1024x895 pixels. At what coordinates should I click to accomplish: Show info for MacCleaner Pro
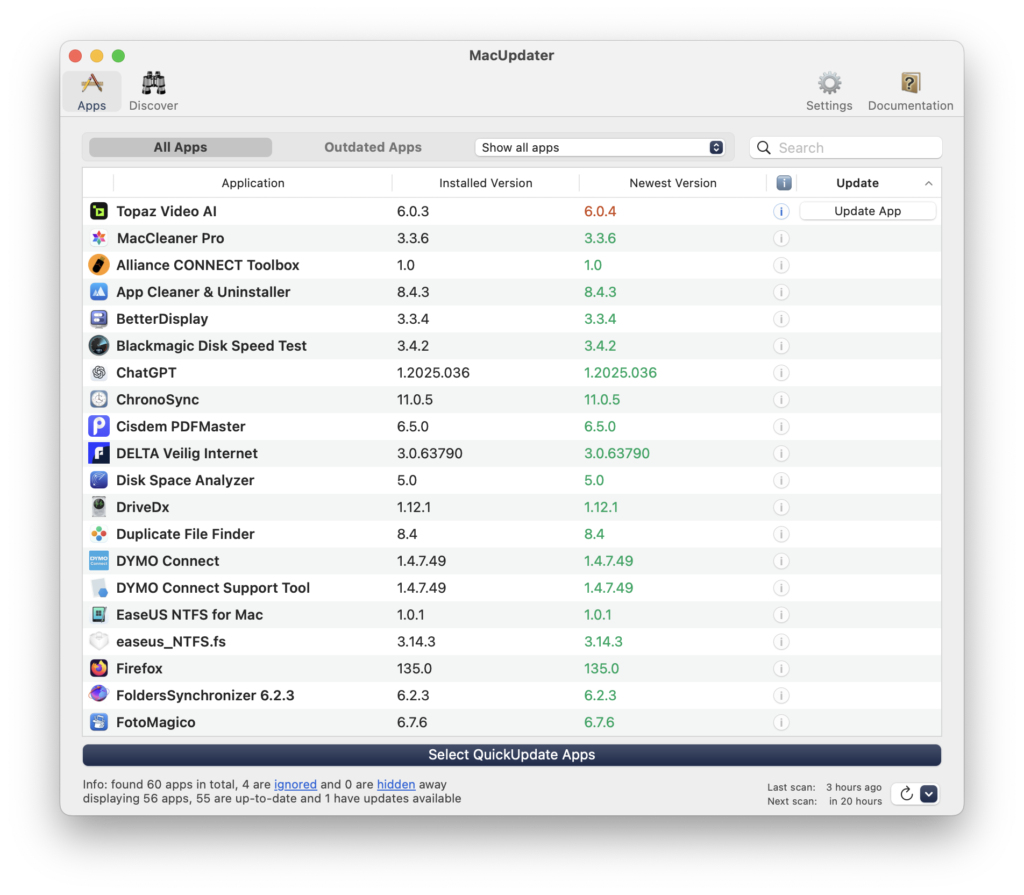click(x=781, y=238)
